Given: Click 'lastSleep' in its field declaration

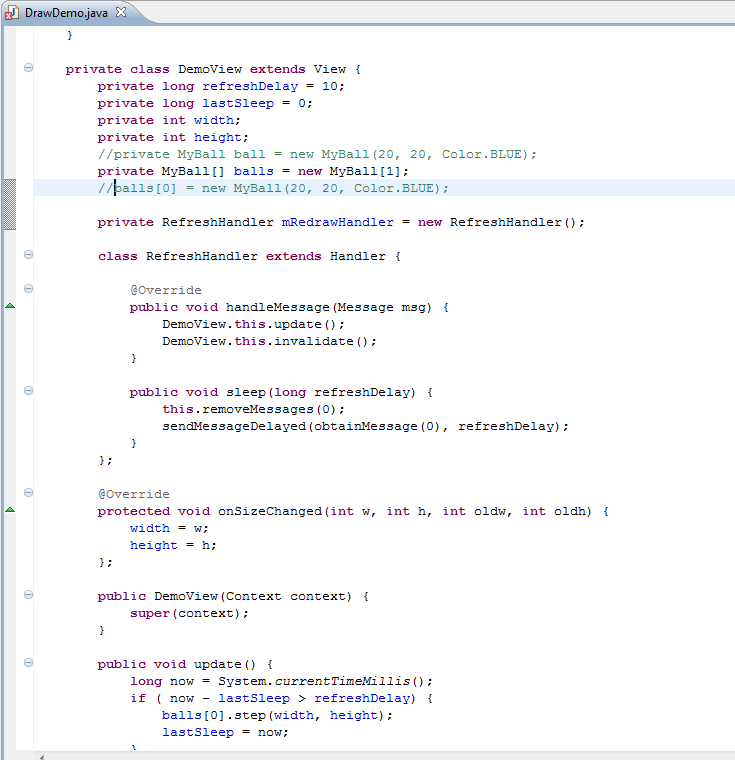Looking at the screenshot, I should [238, 103].
